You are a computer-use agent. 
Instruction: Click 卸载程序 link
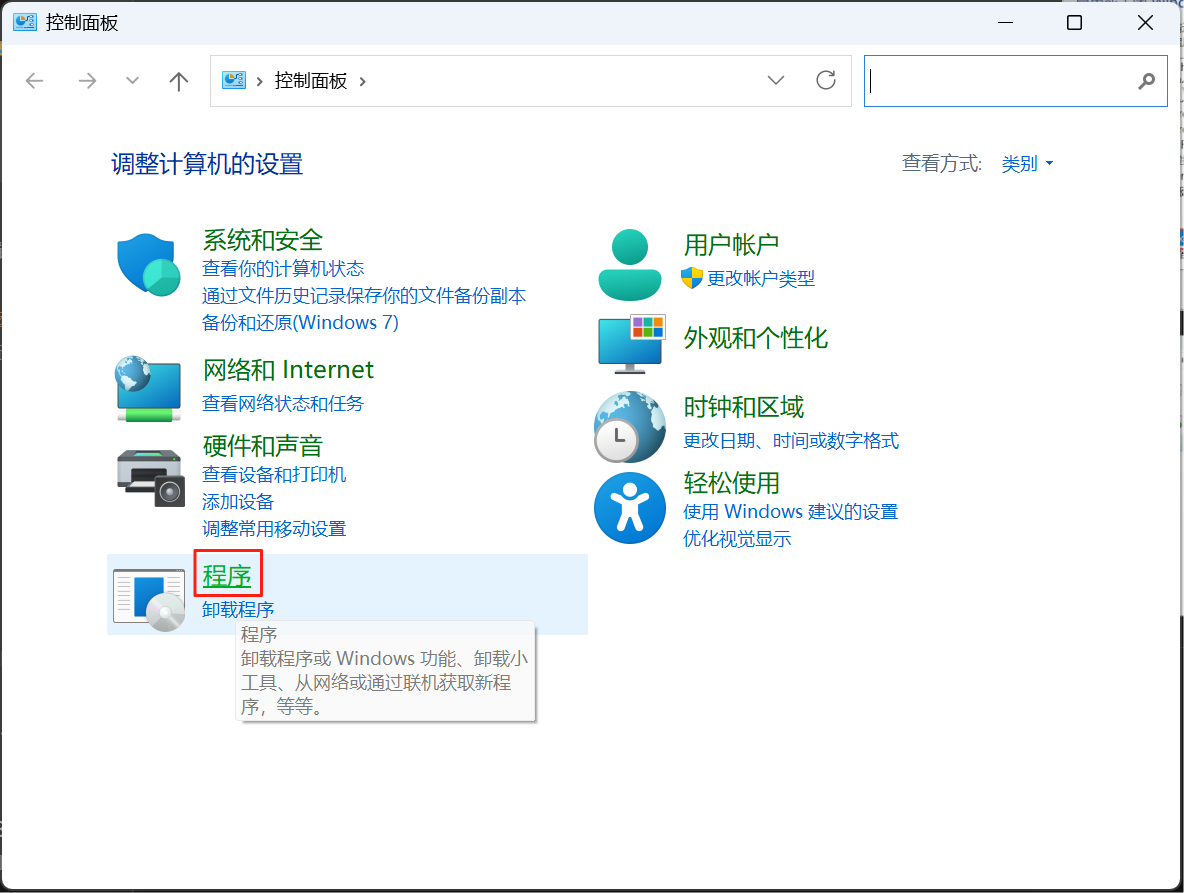coord(238,609)
